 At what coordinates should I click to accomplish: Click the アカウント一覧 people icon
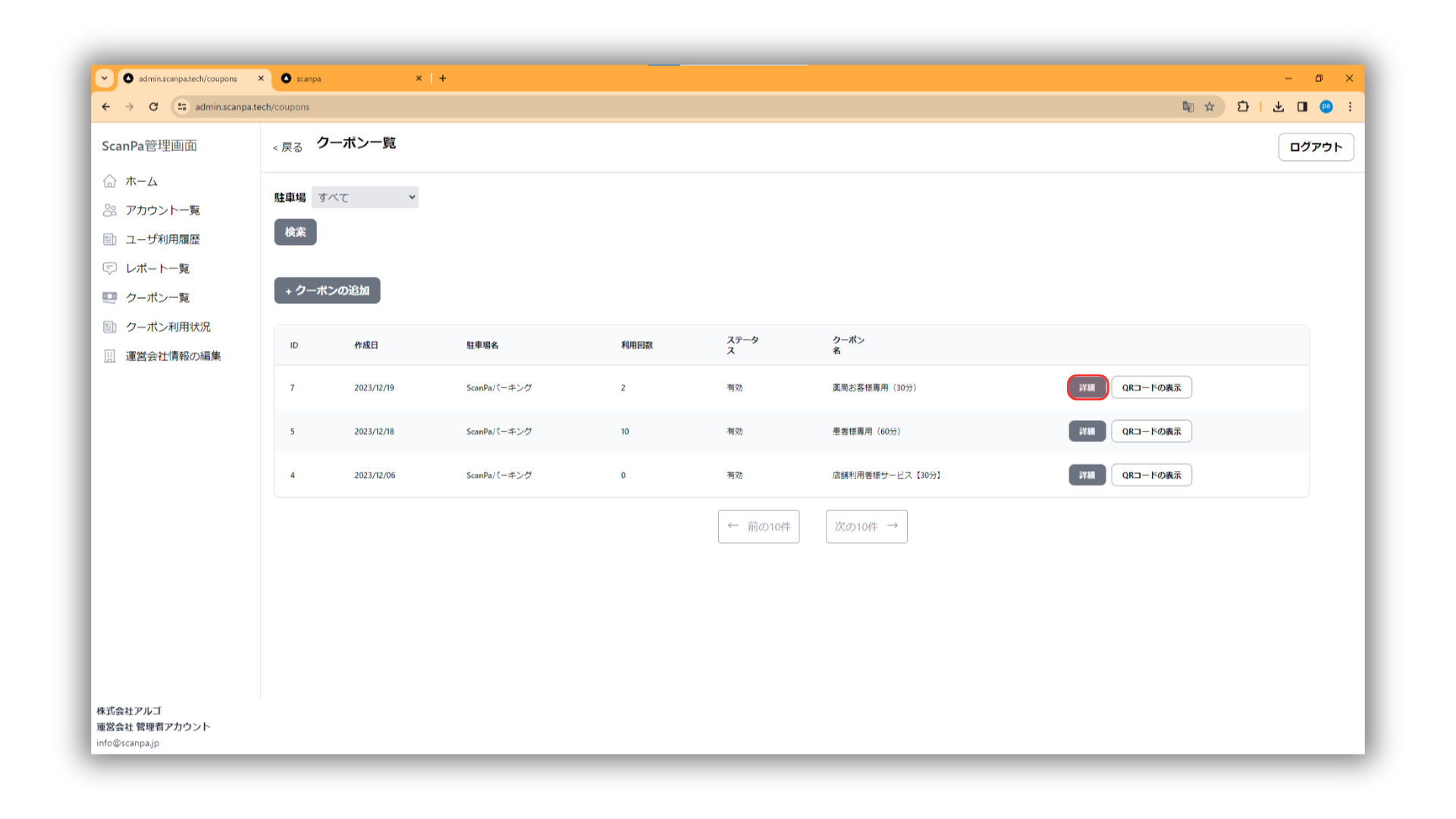110,210
